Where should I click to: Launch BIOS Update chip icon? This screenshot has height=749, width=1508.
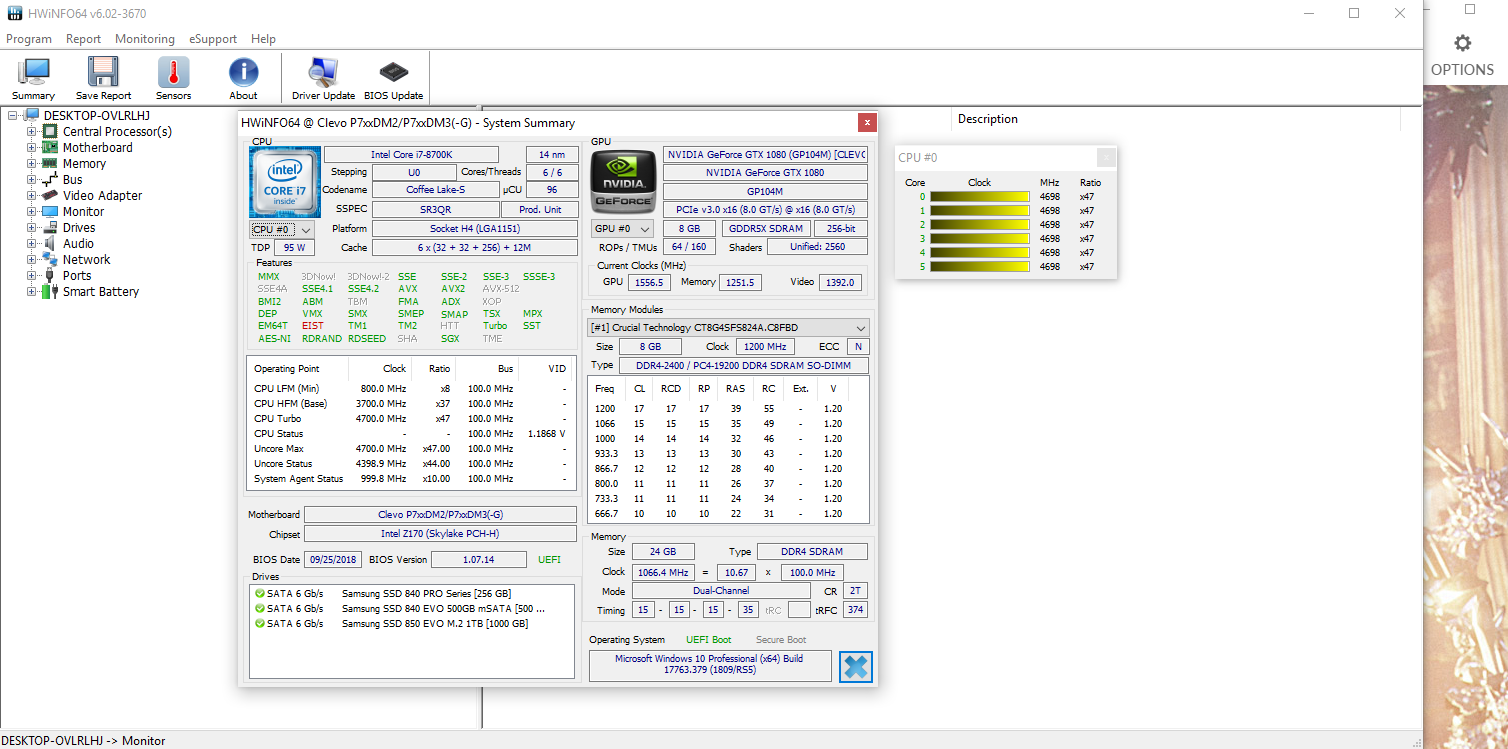tap(393, 72)
